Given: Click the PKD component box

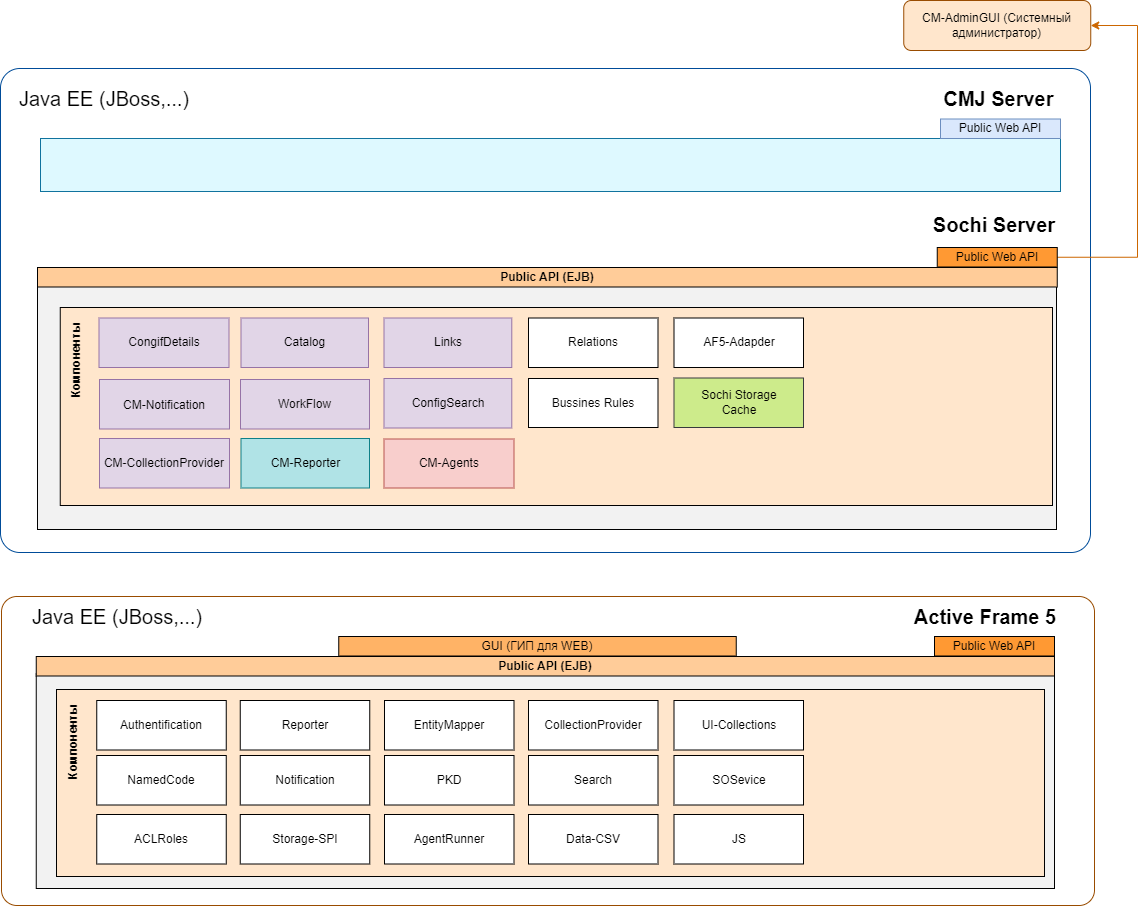Looking at the screenshot, I should pos(449,780).
